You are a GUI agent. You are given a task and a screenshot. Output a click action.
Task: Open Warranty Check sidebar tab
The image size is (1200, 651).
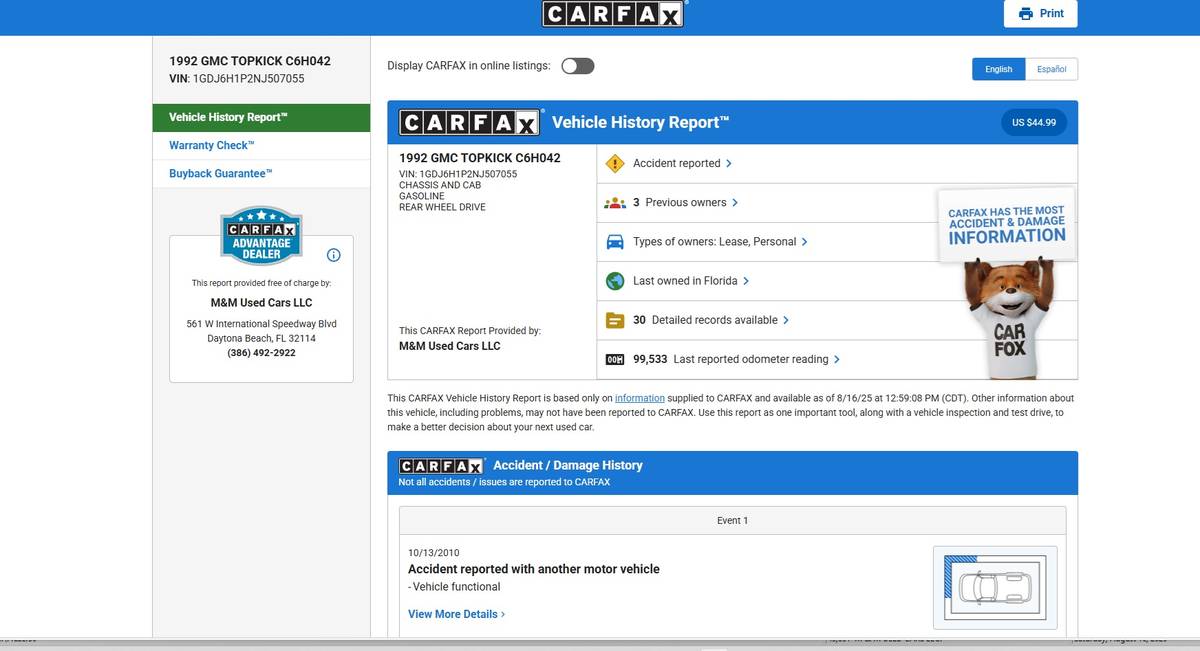click(x=261, y=145)
